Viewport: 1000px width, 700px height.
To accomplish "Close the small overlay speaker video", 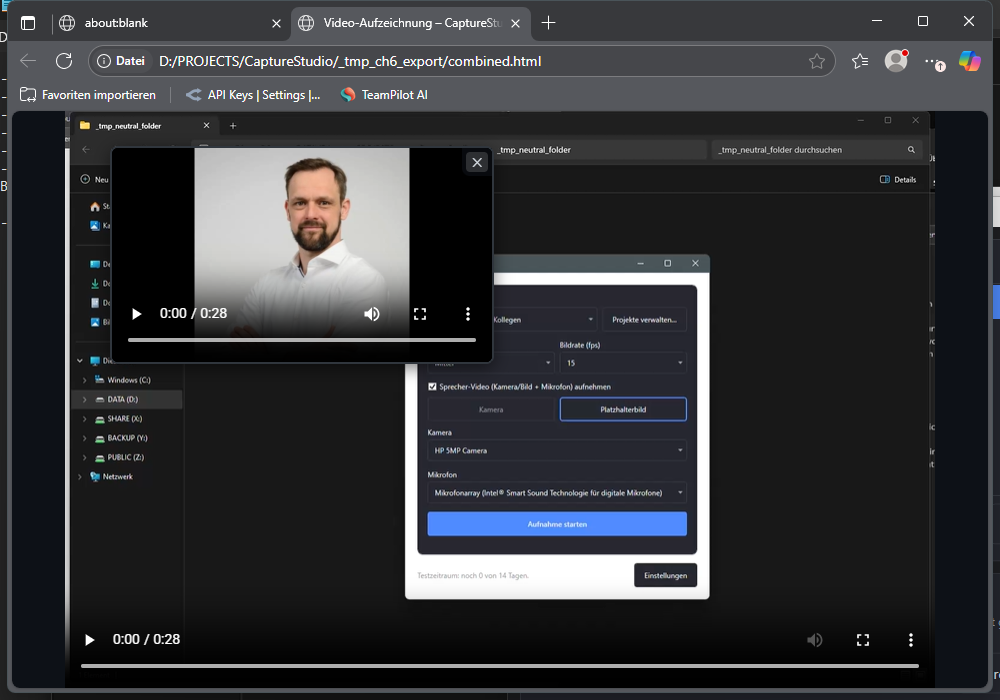I will (477, 163).
